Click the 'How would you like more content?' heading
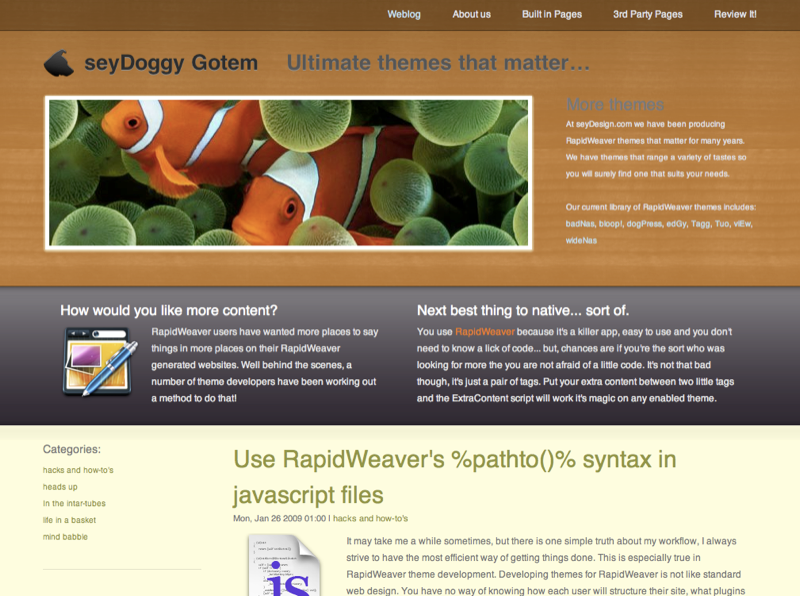 tap(168, 310)
